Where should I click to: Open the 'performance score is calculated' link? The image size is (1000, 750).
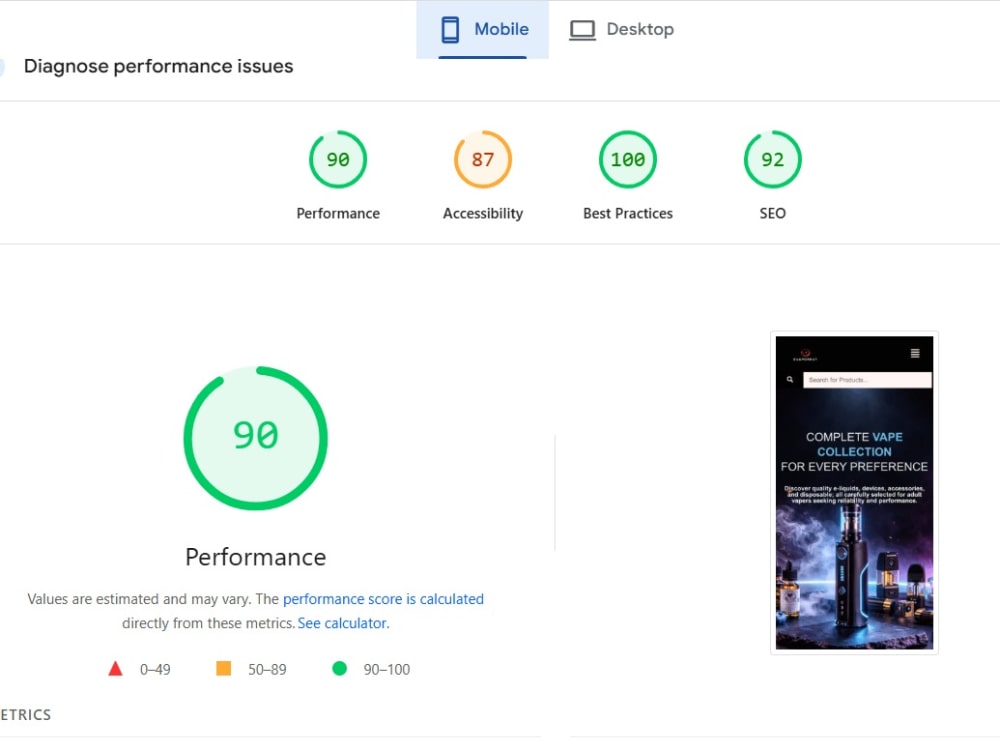383,599
